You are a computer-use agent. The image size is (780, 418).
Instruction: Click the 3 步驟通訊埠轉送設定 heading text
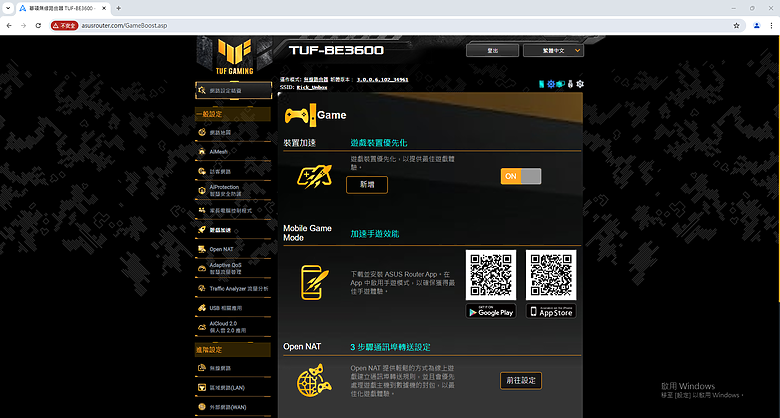[x=390, y=347]
